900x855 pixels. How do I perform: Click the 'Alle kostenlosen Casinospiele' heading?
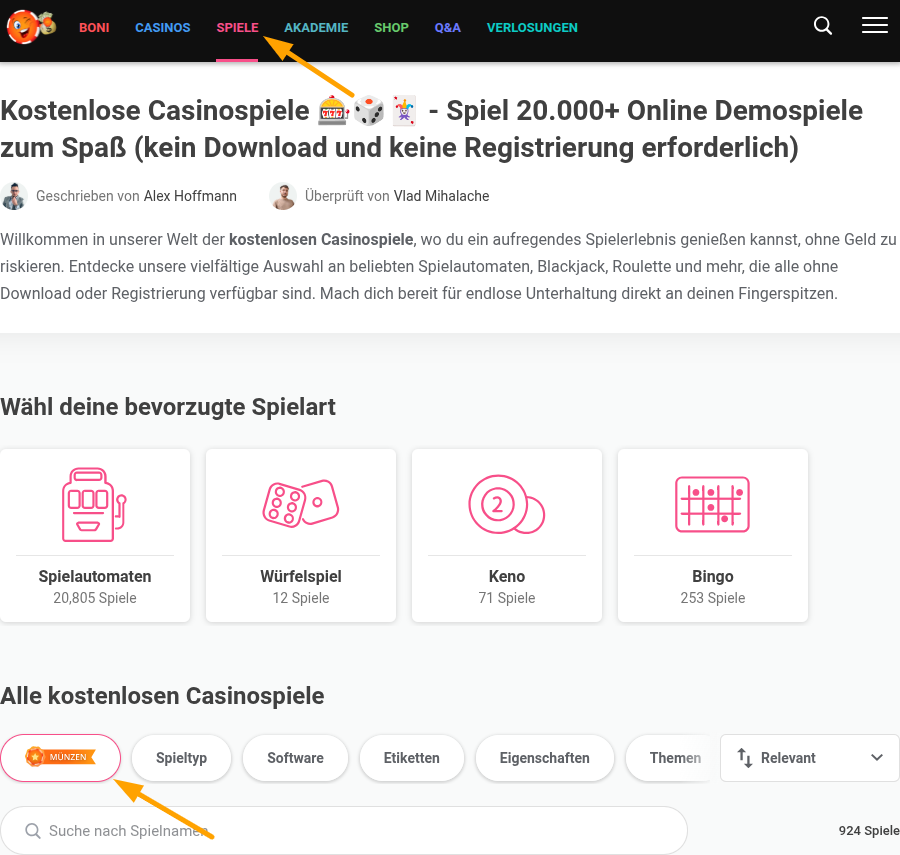click(x=162, y=696)
